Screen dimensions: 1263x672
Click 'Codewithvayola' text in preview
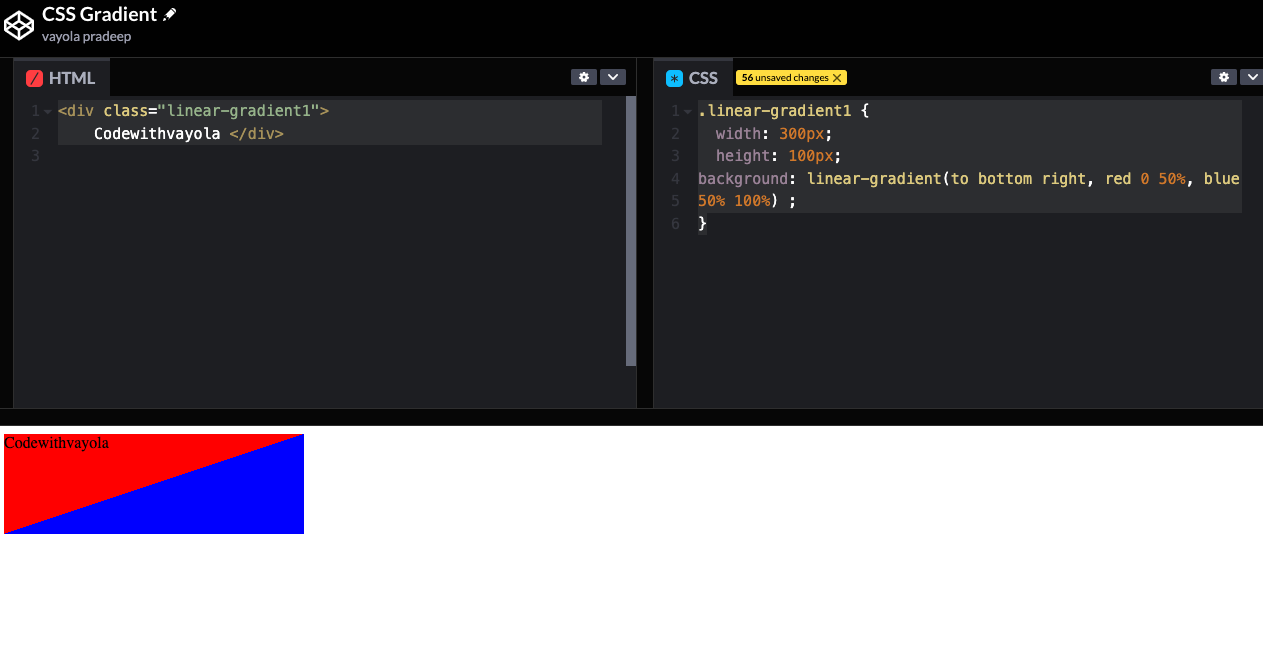(56, 442)
